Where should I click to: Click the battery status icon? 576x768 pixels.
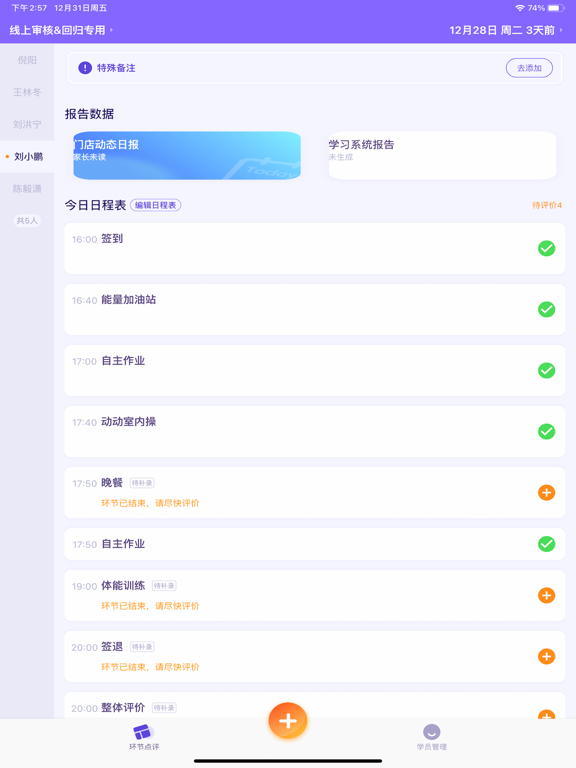coord(555,8)
